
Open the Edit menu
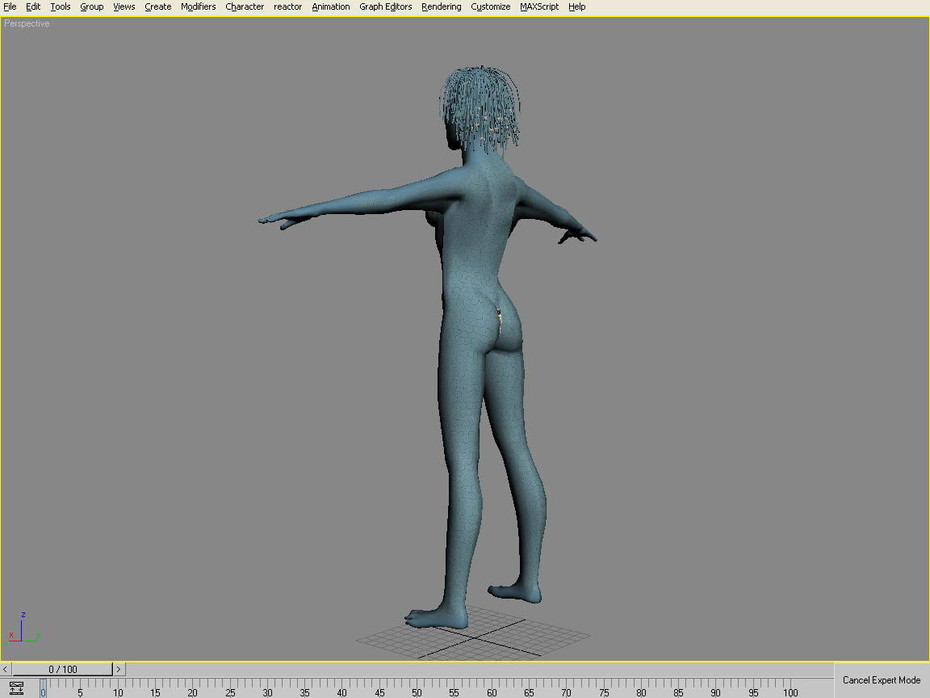33,7
